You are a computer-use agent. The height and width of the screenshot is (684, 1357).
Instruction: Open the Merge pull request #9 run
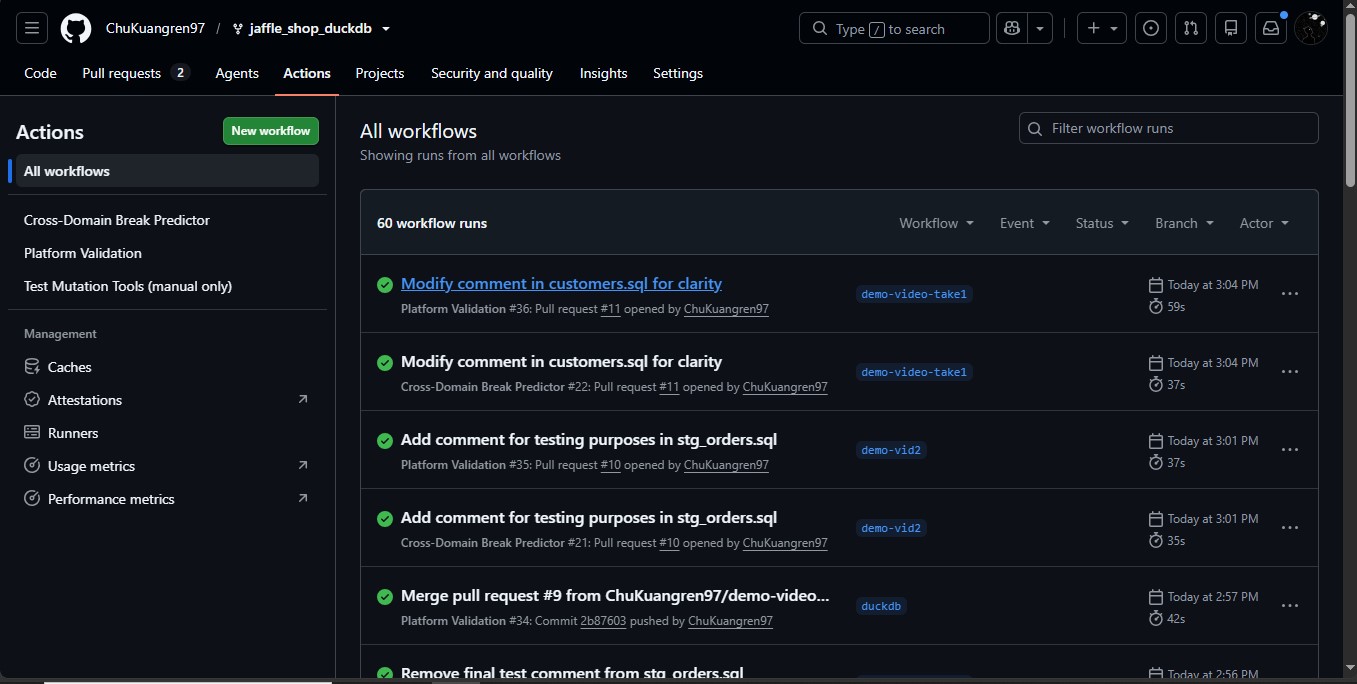[x=615, y=596]
